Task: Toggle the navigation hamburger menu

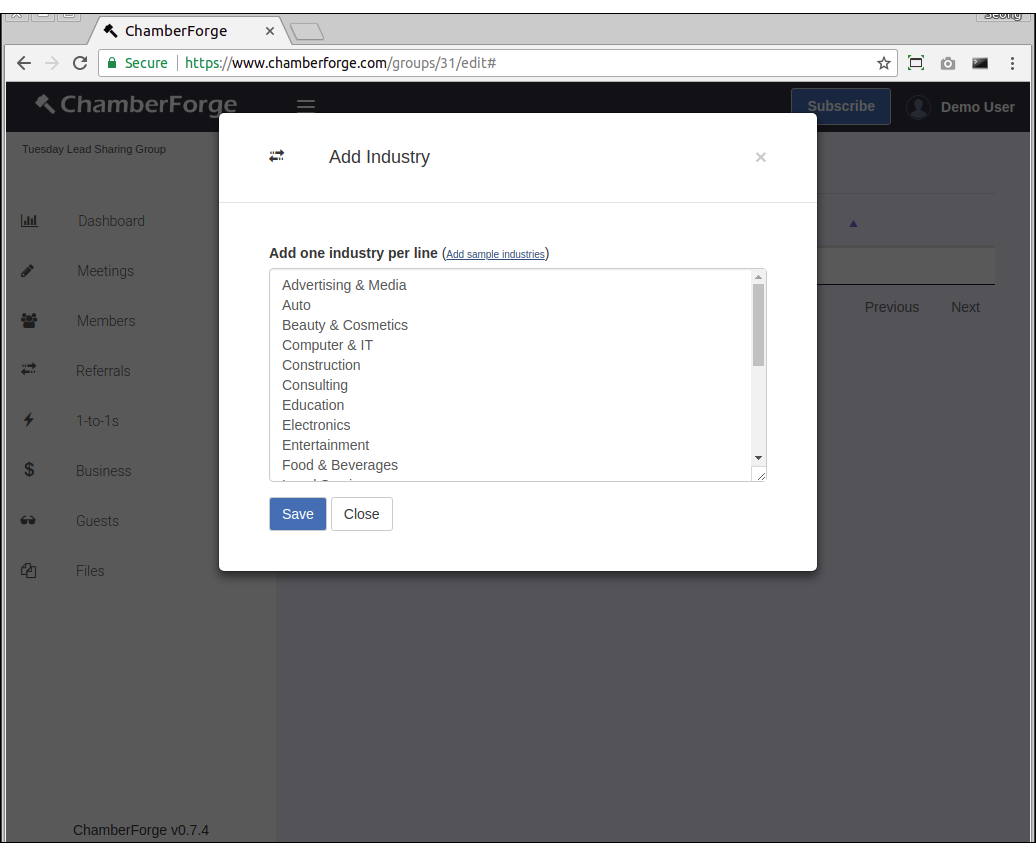Action: pos(305,104)
